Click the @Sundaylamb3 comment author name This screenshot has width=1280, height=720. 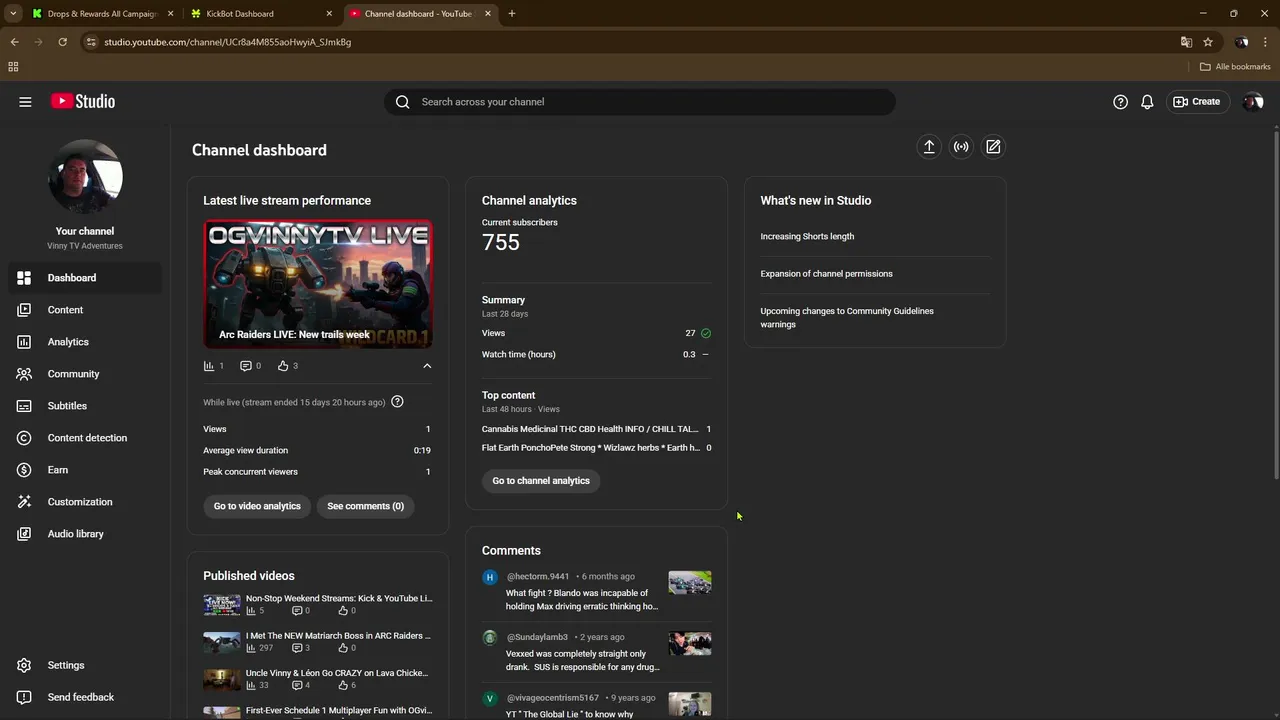[x=537, y=637]
